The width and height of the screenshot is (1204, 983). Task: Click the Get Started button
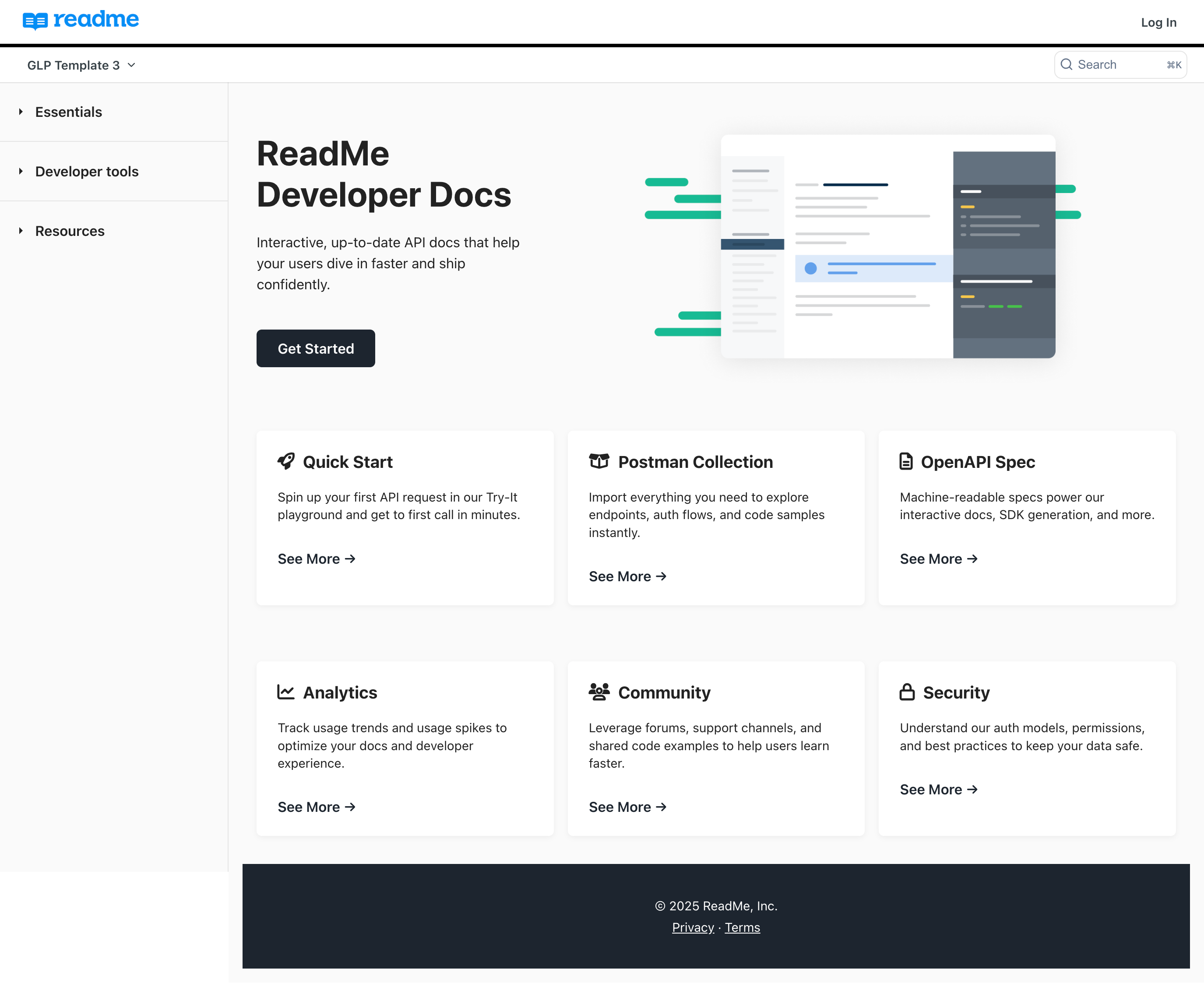click(315, 348)
